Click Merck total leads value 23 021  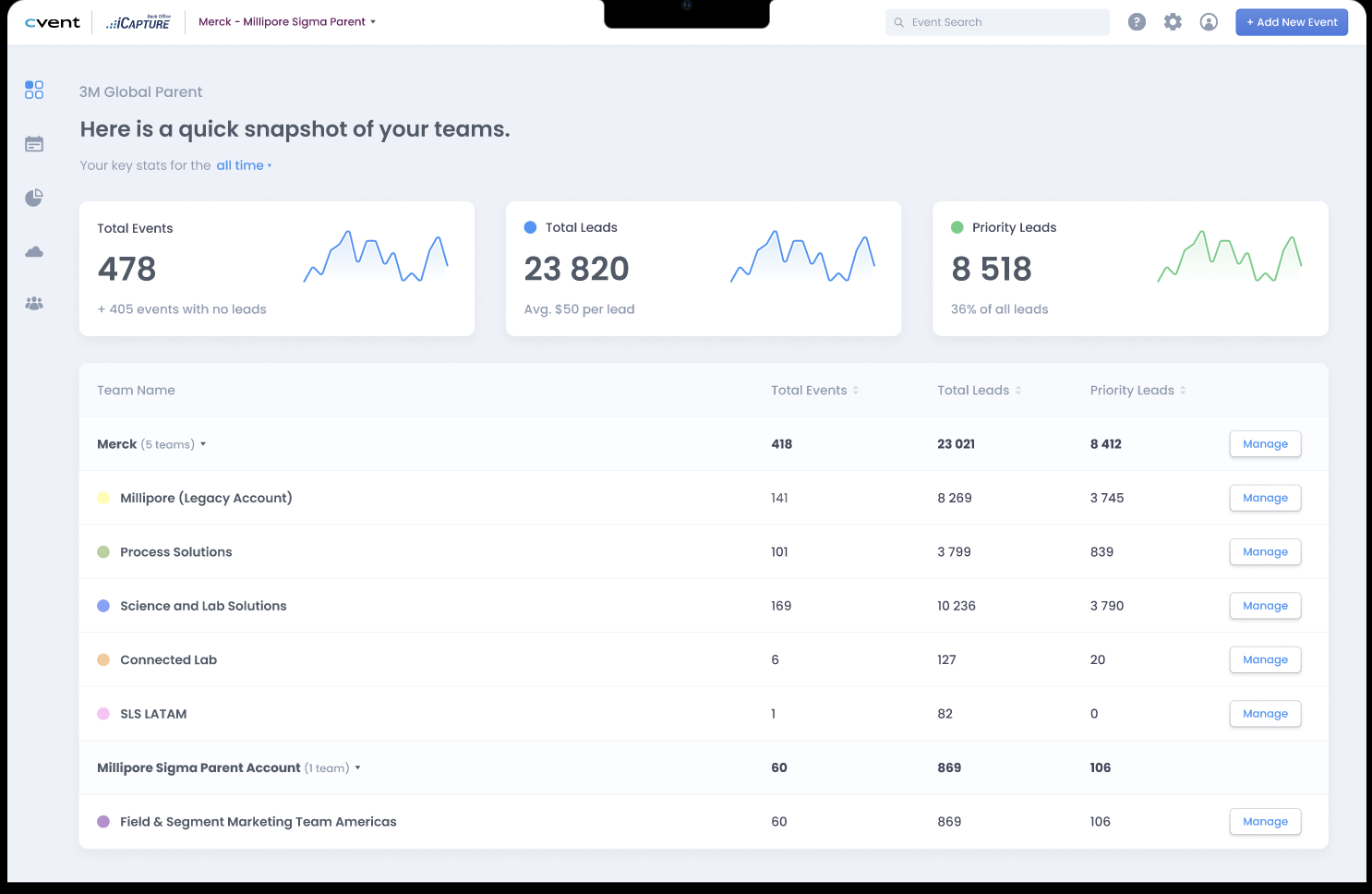(x=956, y=444)
